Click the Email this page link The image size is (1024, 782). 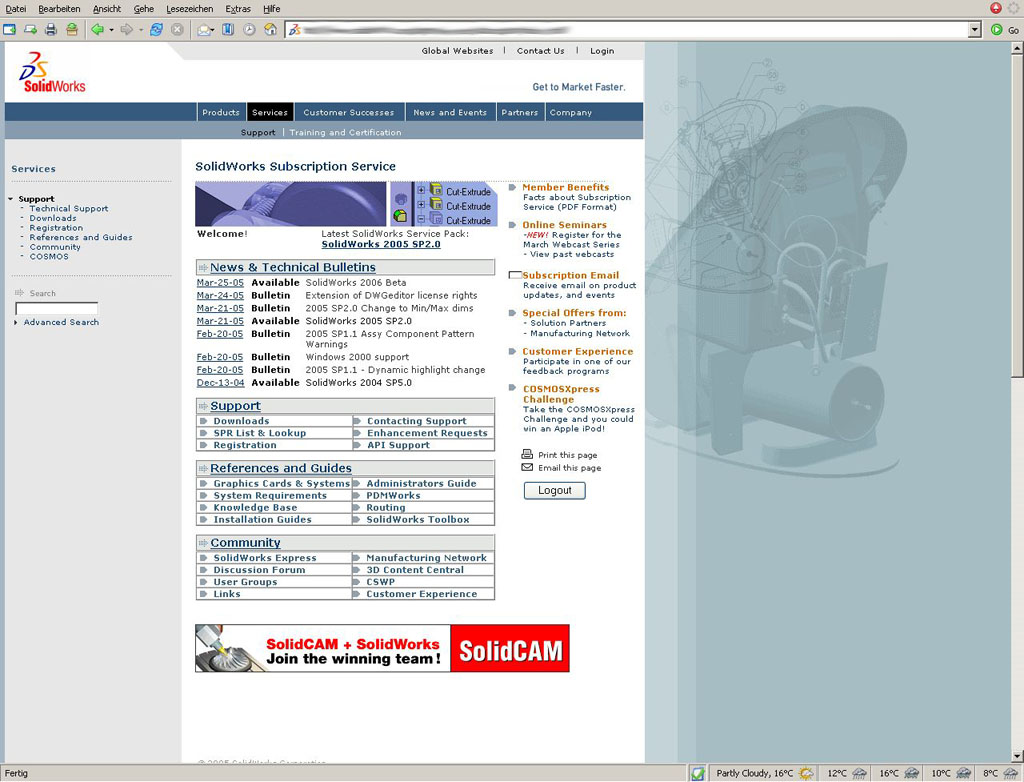[569, 468]
